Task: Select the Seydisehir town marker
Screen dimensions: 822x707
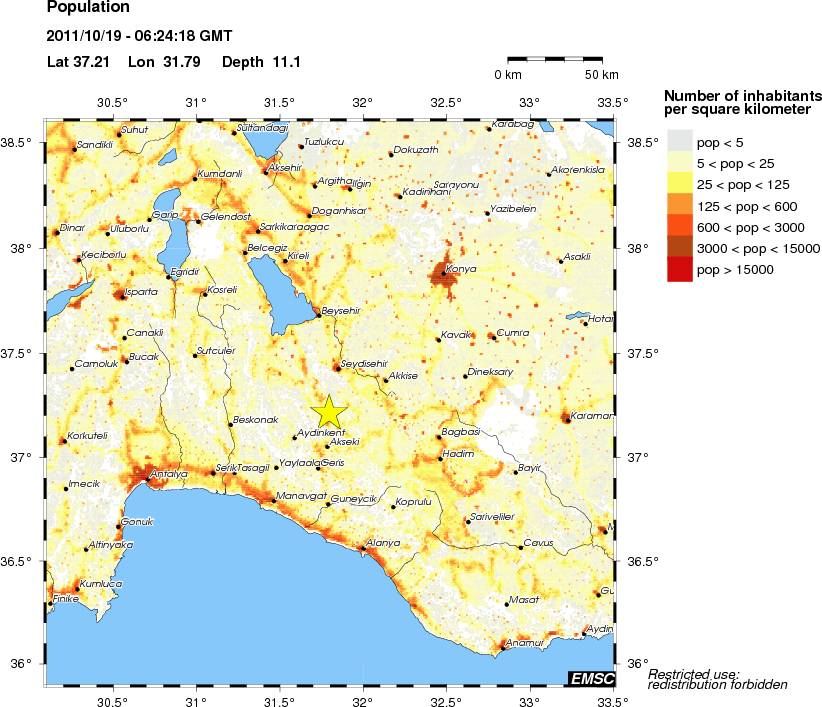Action: click(337, 368)
